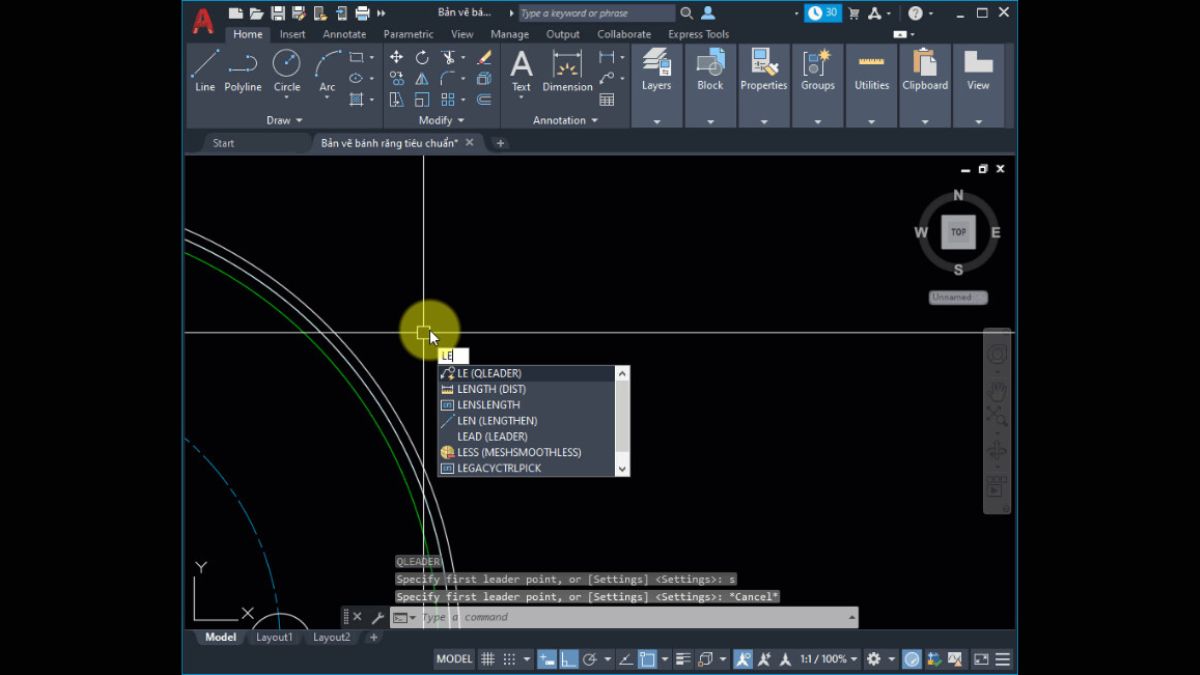1200x675 pixels.
Task: Open the Manage ribbon tab
Action: 510,34
